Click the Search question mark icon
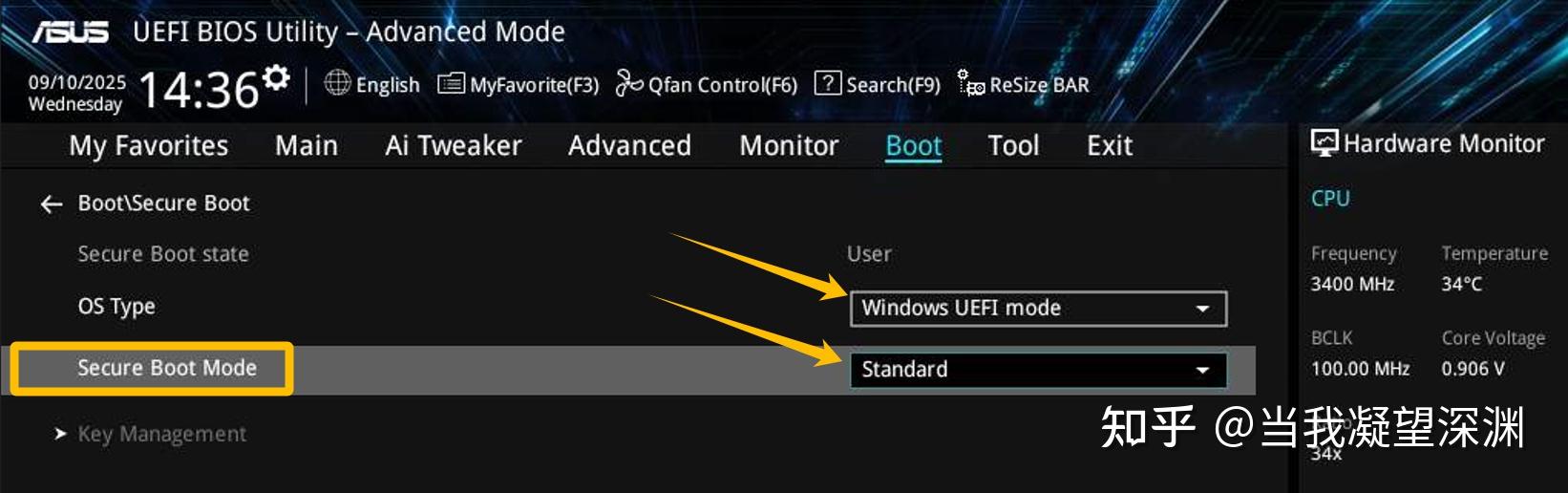 (x=828, y=83)
